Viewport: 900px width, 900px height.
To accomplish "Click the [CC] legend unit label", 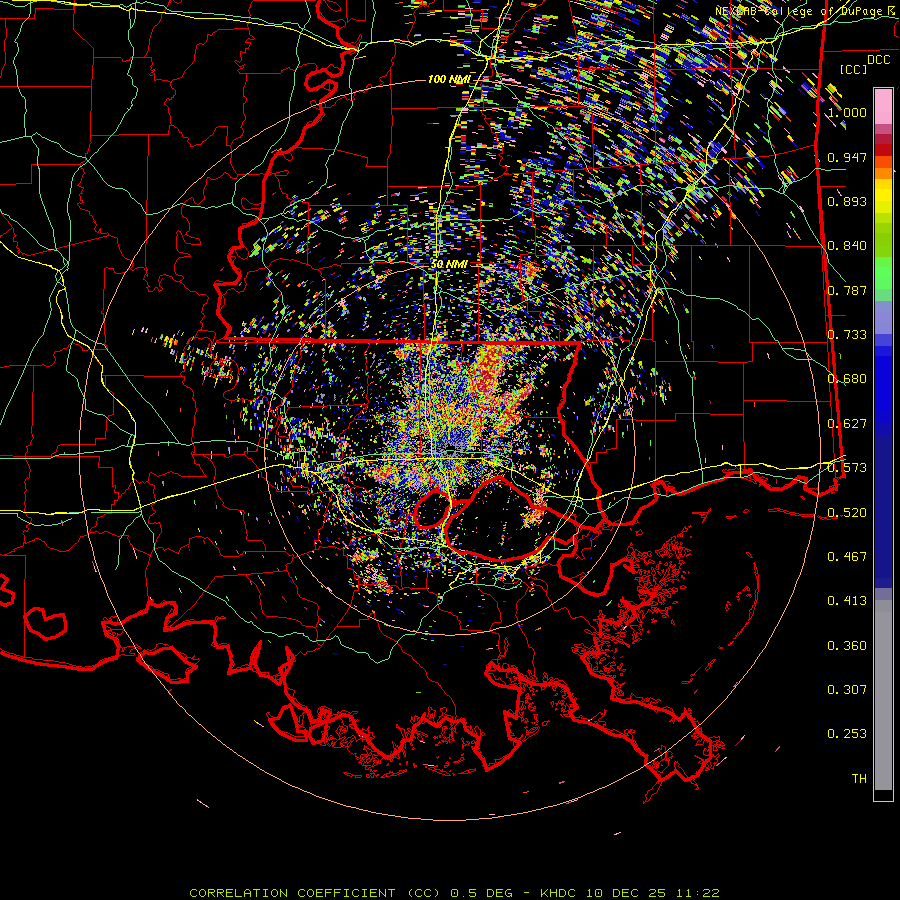I will [x=854, y=69].
